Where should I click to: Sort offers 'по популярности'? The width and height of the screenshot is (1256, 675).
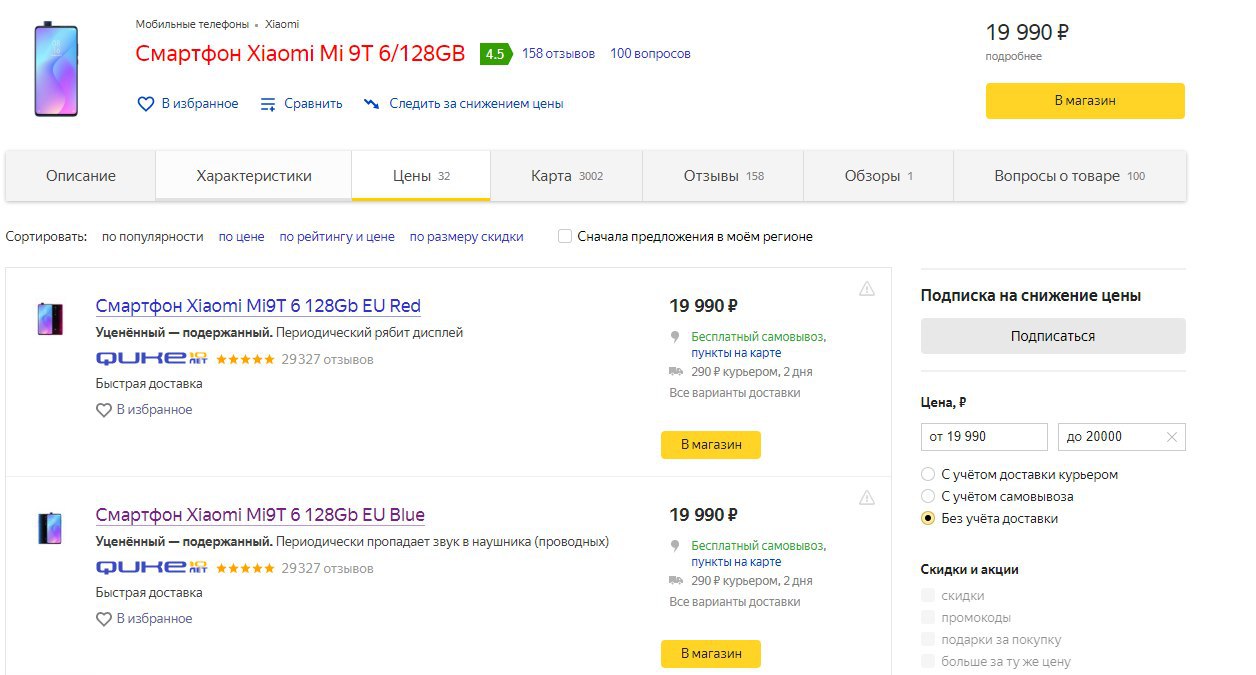pyautogui.click(x=153, y=237)
